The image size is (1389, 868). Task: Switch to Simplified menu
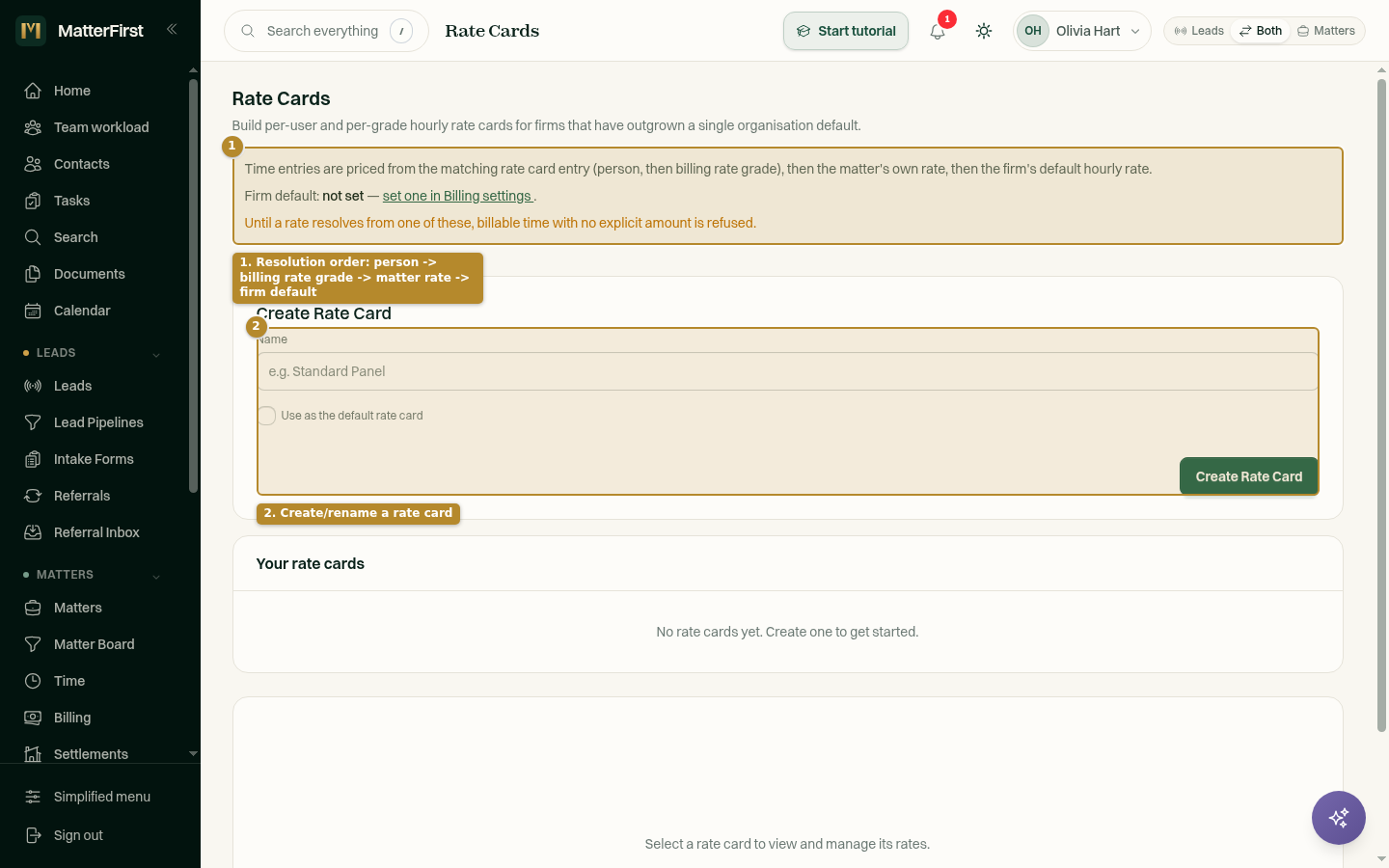pyautogui.click(x=100, y=797)
